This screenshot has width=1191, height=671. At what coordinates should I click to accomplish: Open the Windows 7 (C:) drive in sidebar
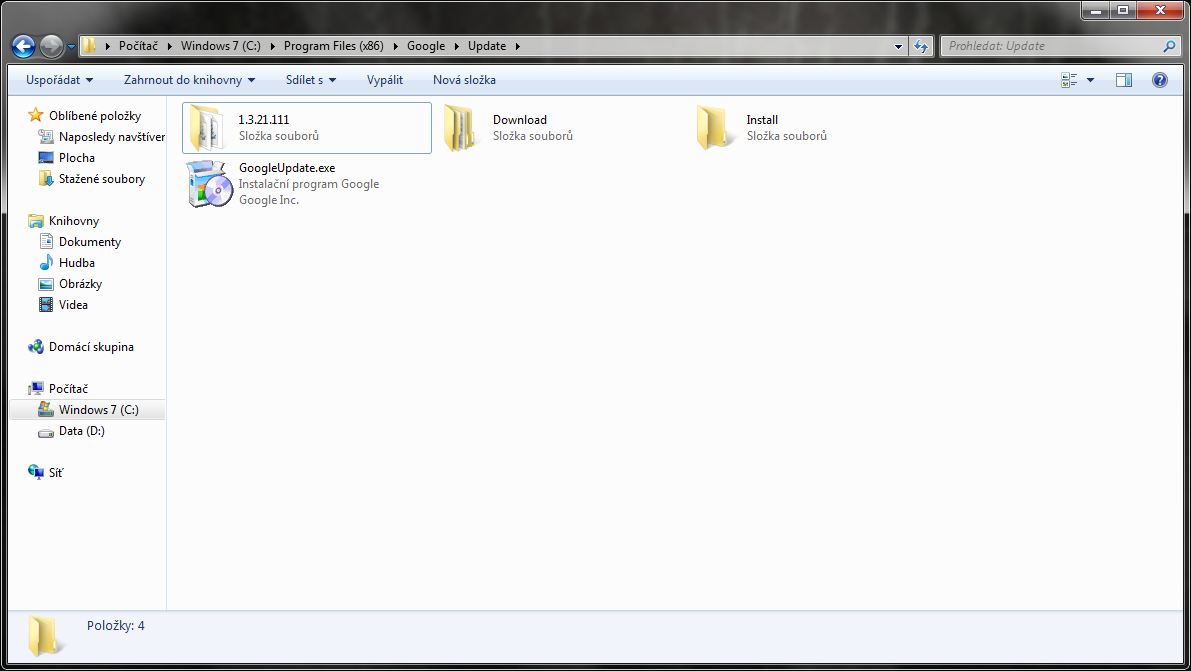point(99,410)
